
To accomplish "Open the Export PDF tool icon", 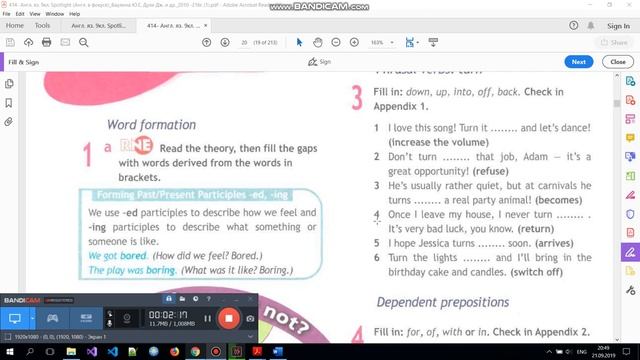I will (x=630, y=81).
